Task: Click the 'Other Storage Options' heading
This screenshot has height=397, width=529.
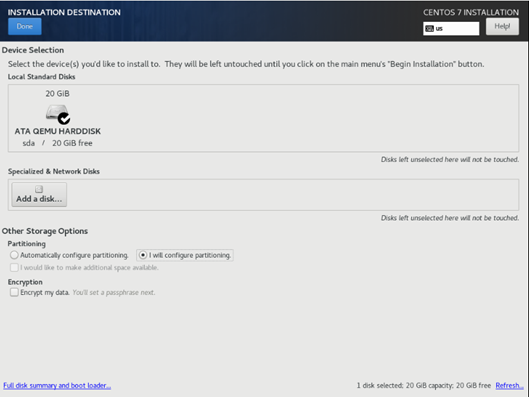Action: coord(45,231)
